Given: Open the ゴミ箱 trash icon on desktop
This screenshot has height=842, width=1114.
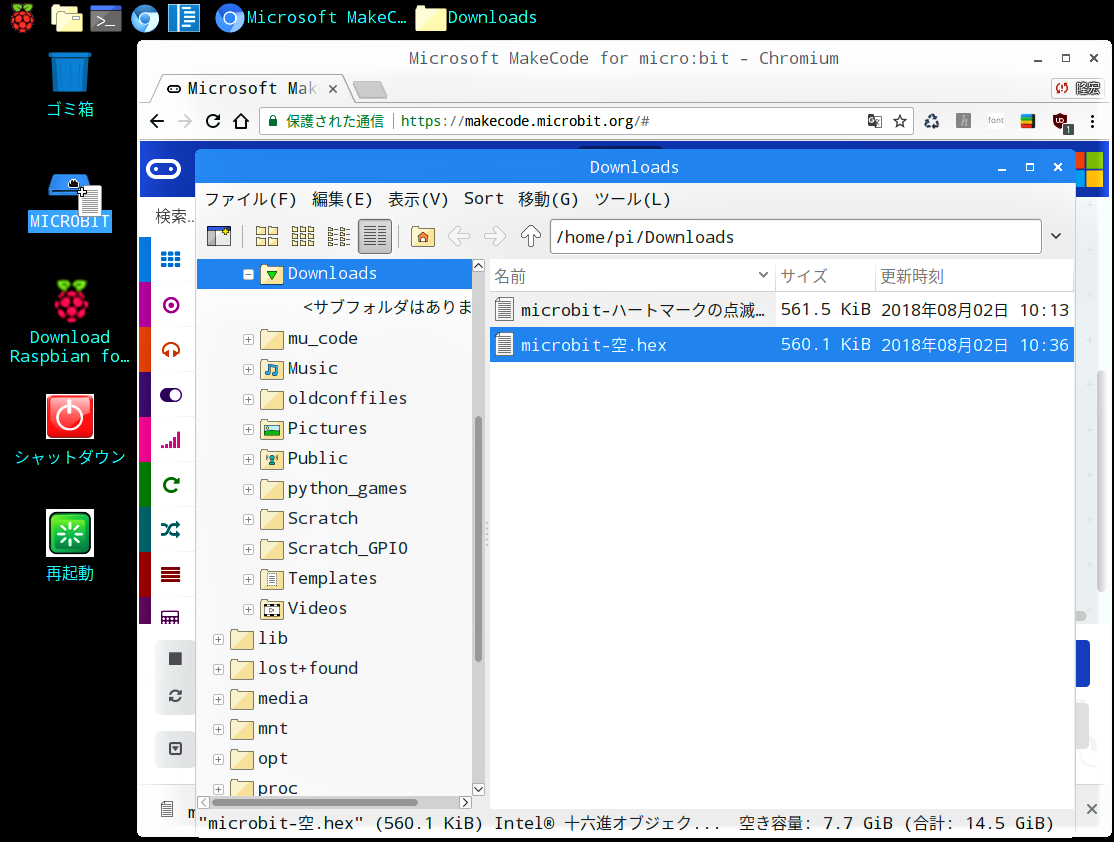Looking at the screenshot, I should click(70, 84).
